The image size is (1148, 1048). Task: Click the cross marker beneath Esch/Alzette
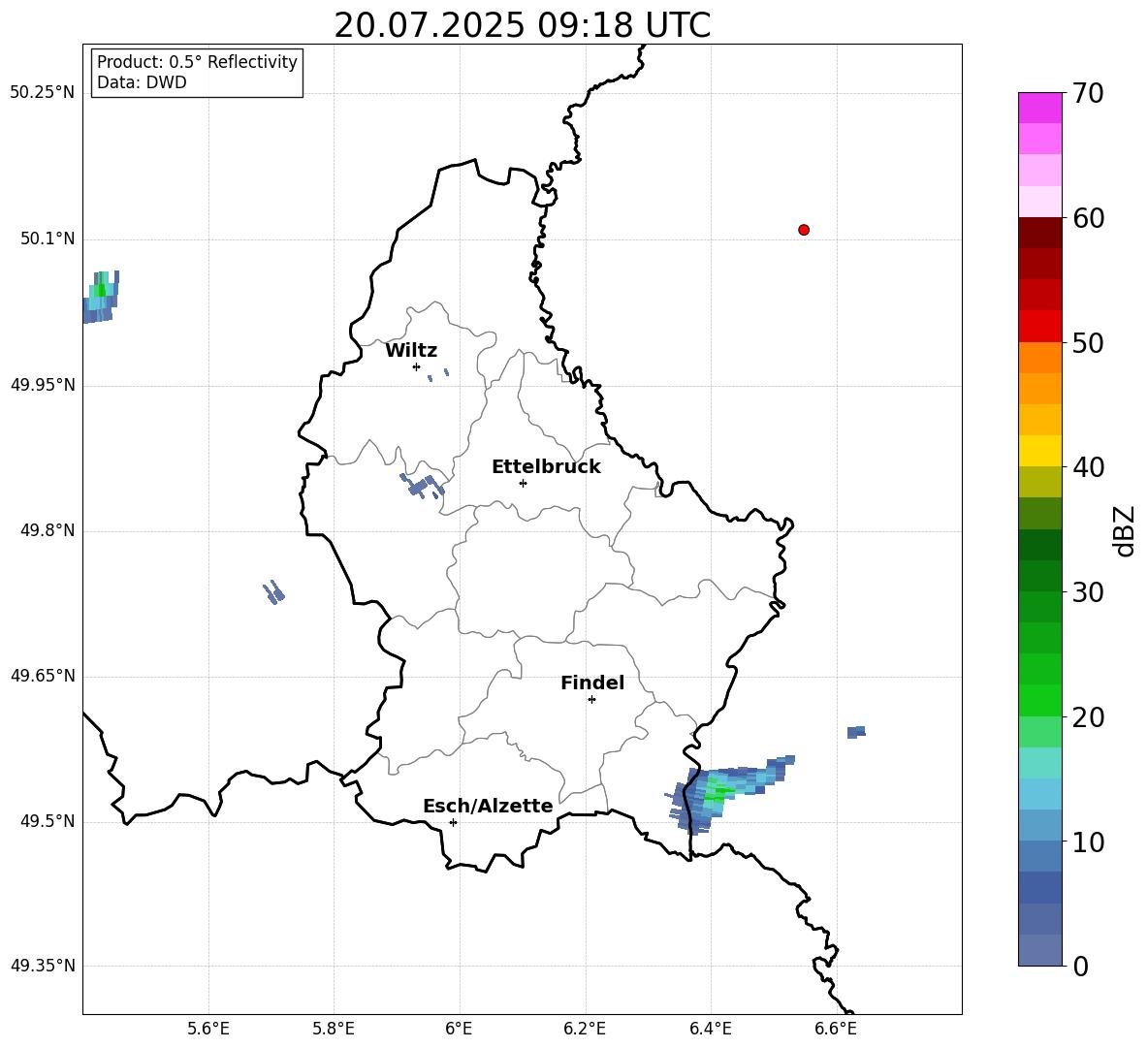tap(453, 822)
